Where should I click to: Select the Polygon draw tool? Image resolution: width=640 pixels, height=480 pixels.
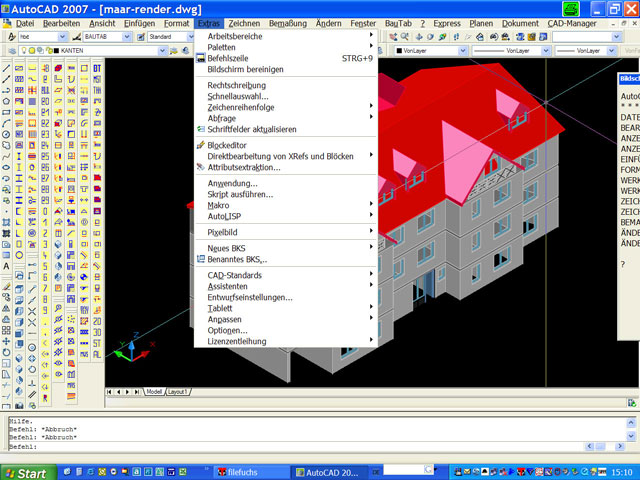click(x=6, y=101)
